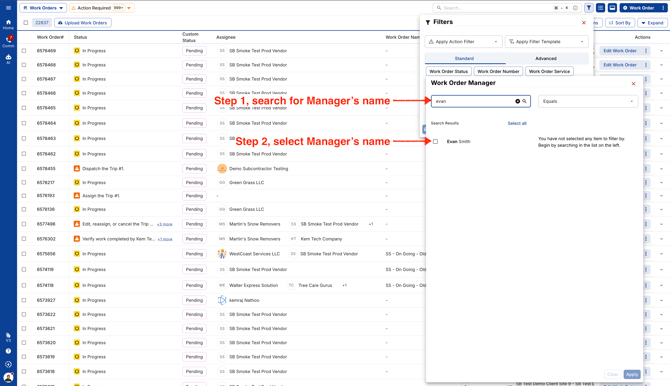Select checkbox for work order 6574119
The height and width of the screenshot is (386, 670).
[x=24, y=270]
